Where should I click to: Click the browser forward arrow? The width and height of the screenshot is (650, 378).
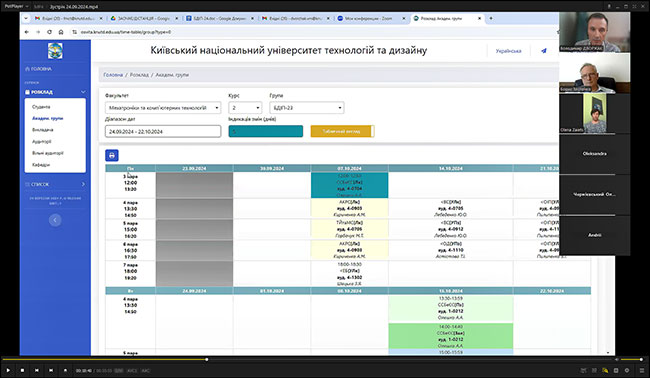[x=38, y=32]
